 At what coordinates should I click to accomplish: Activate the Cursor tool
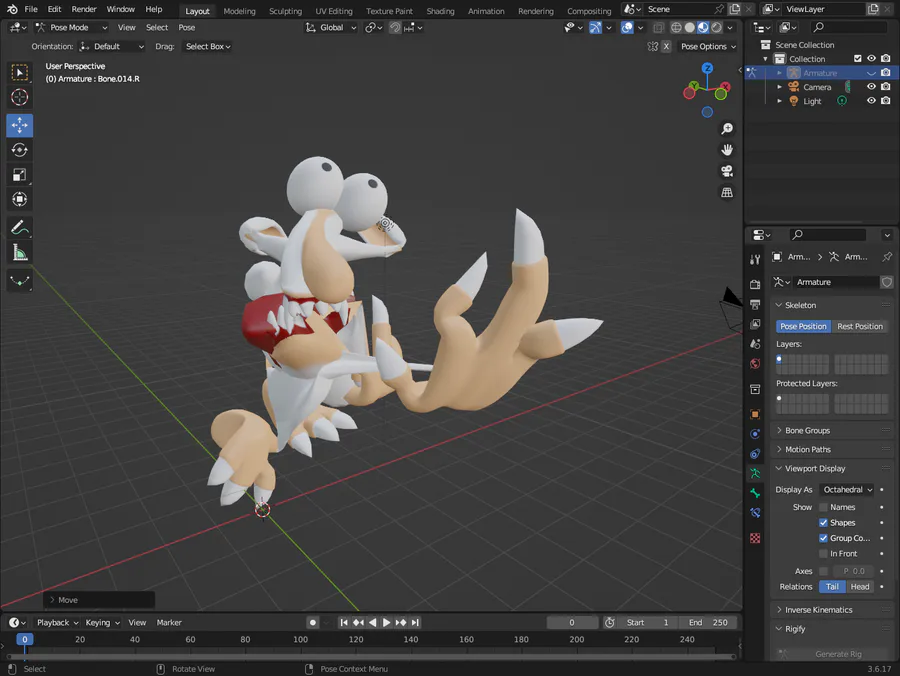click(x=20, y=97)
